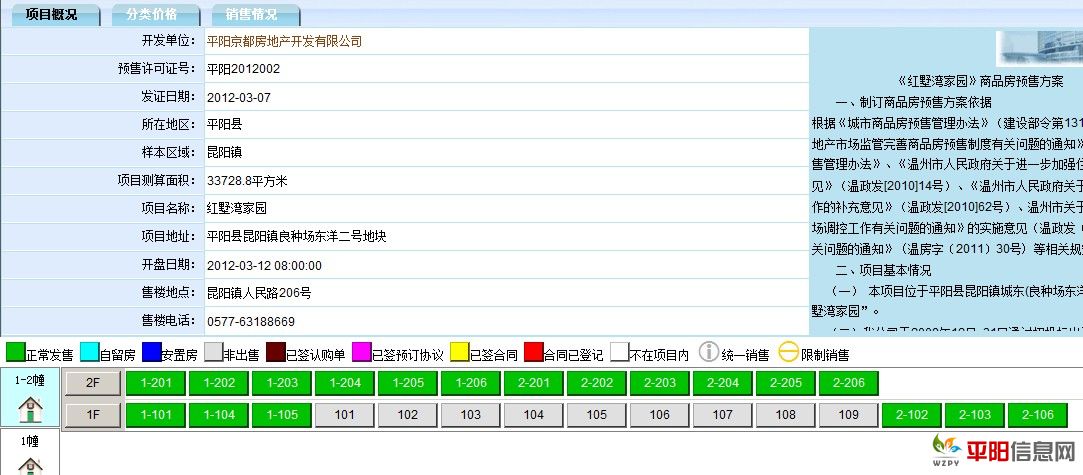Open unit 2-106
Image resolution: width=1083 pixels, height=475 pixels.
(1038, 415)
